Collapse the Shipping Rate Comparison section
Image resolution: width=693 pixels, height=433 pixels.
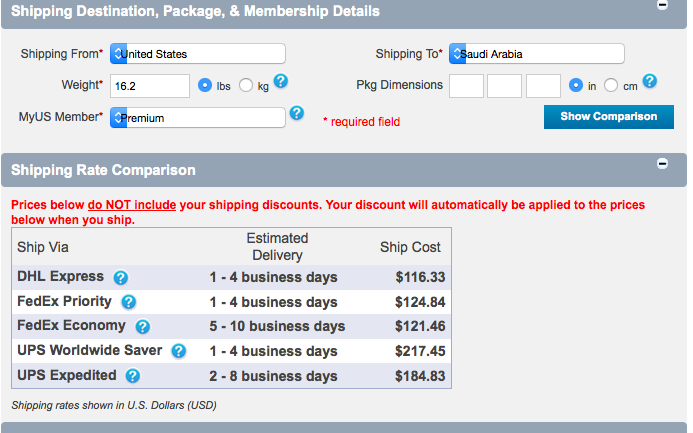pos(662,163)
